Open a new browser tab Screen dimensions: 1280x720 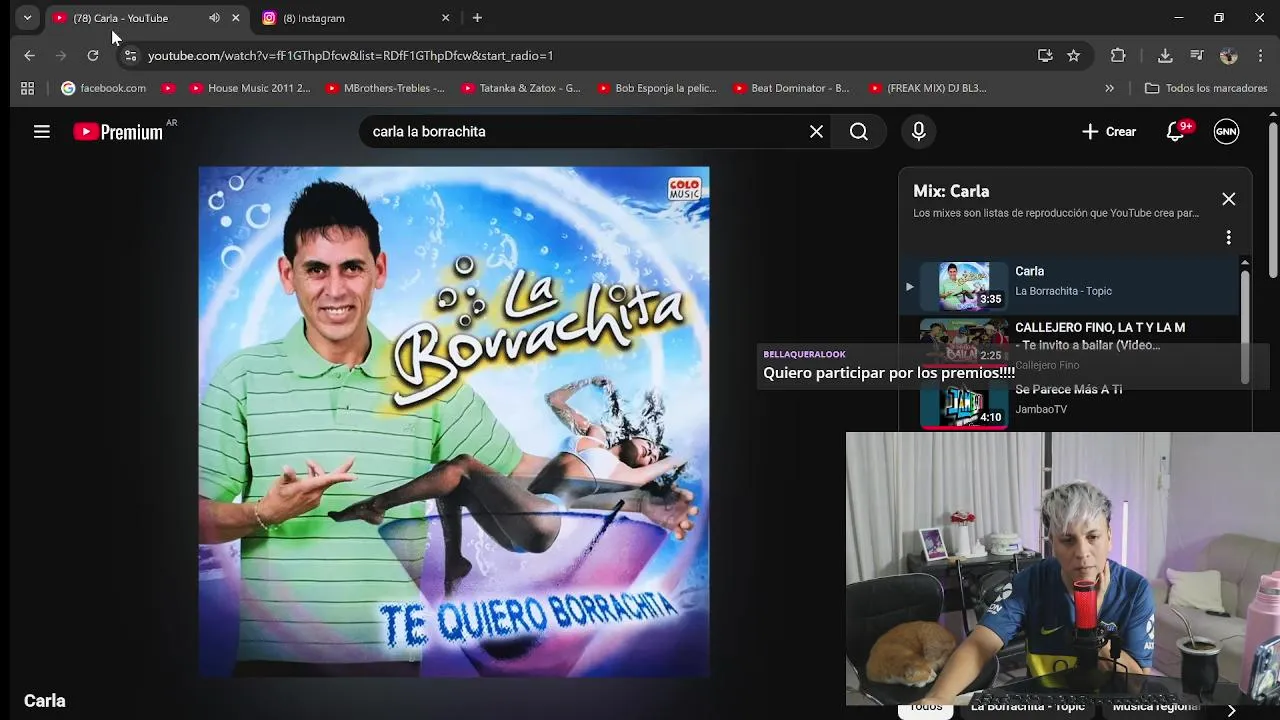(x=477, y=18)
